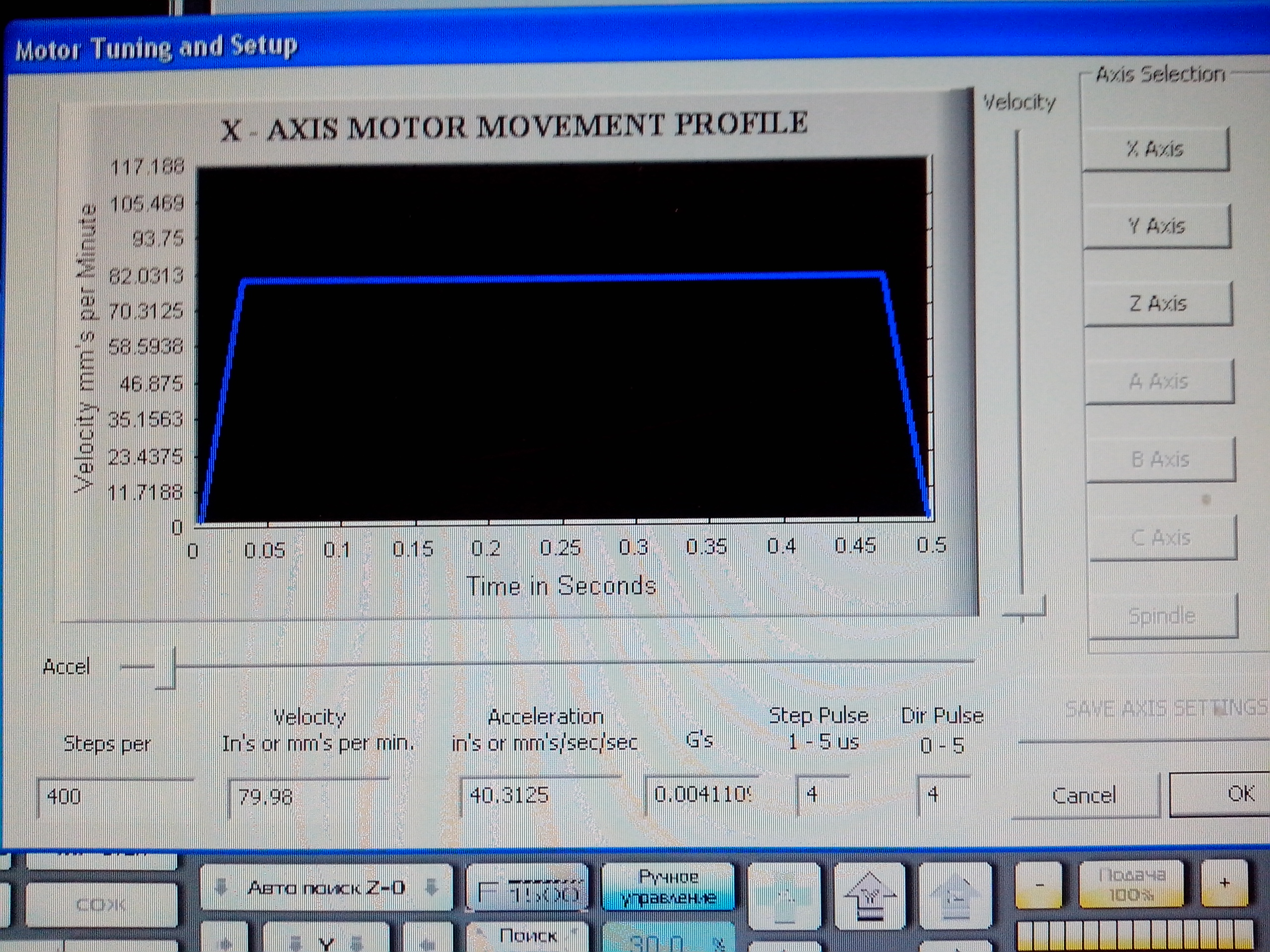The width and height of the screenshot is (1270, 952).
Task: Select the Z Axis button
Action: tap(1158, 303)
